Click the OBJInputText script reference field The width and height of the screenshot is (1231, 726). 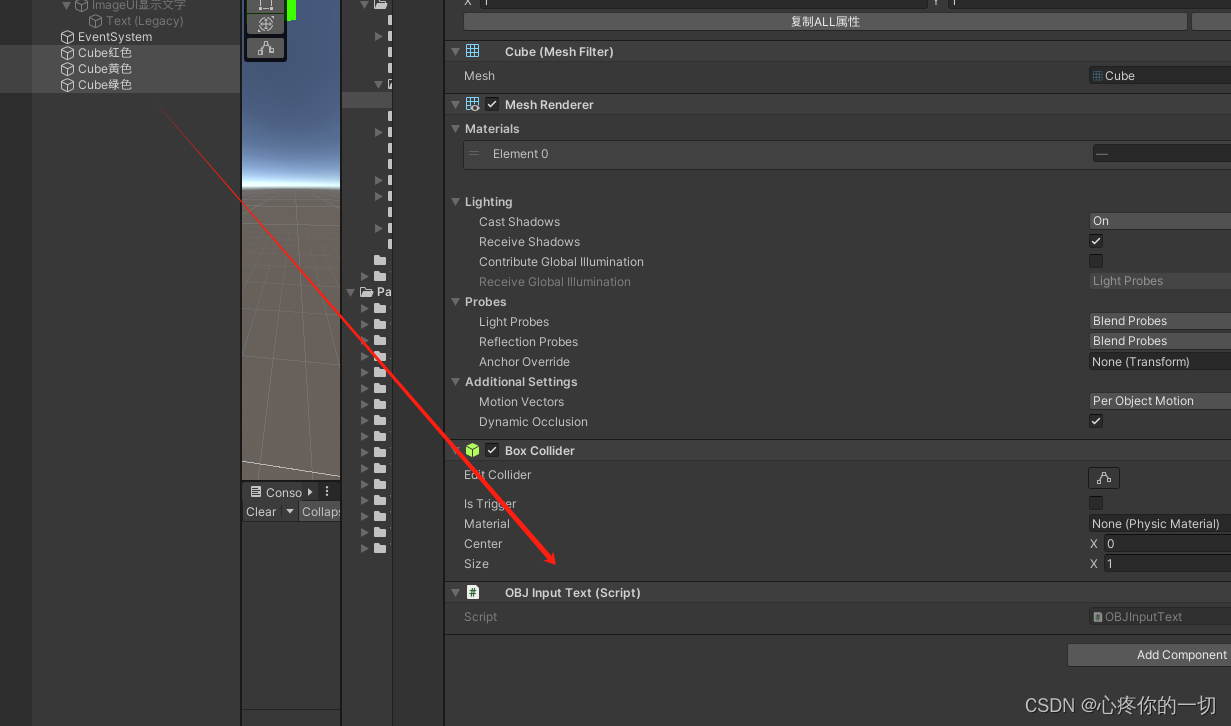1160,617
